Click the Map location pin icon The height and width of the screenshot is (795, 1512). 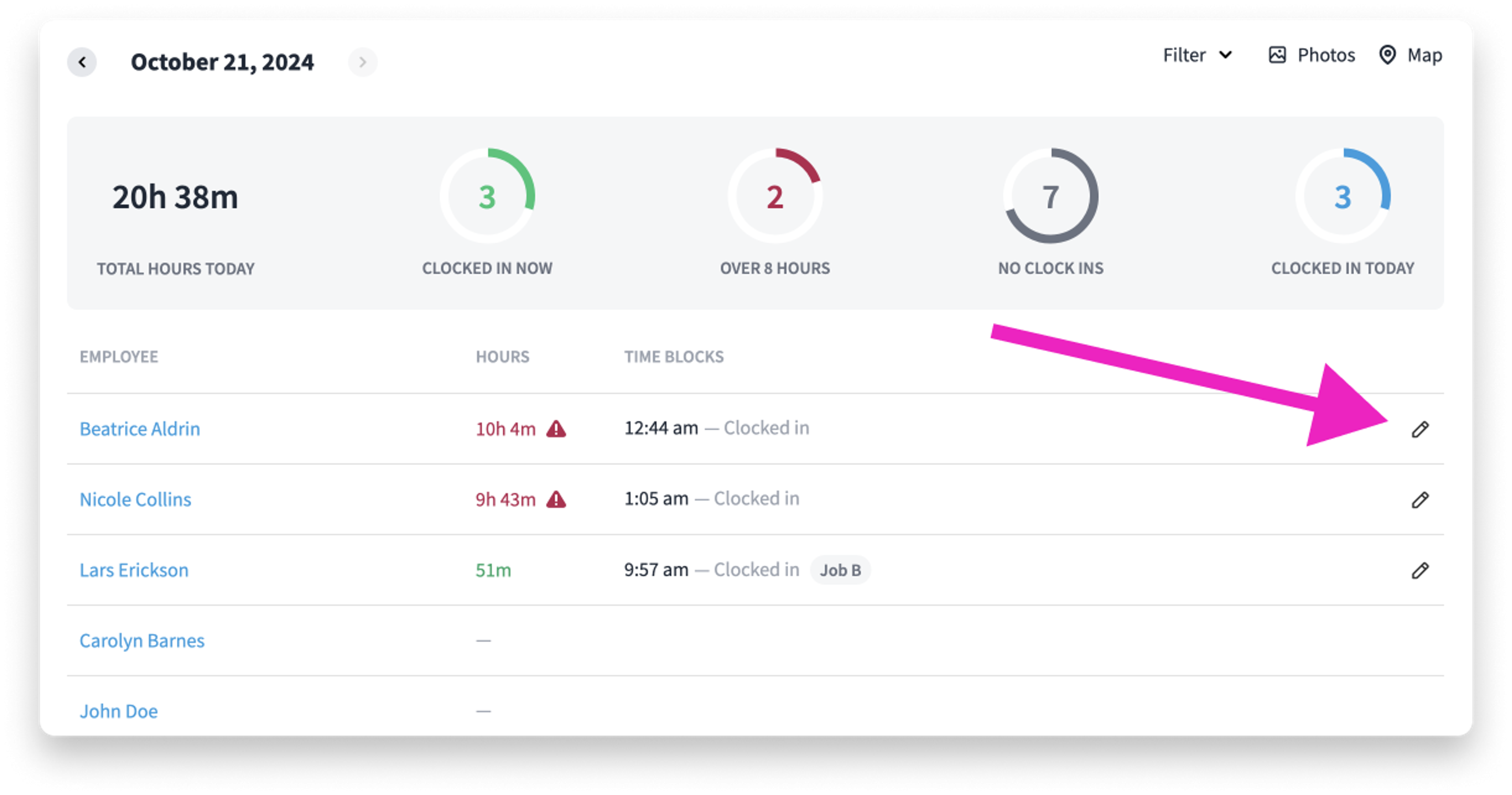point(1387,55)
